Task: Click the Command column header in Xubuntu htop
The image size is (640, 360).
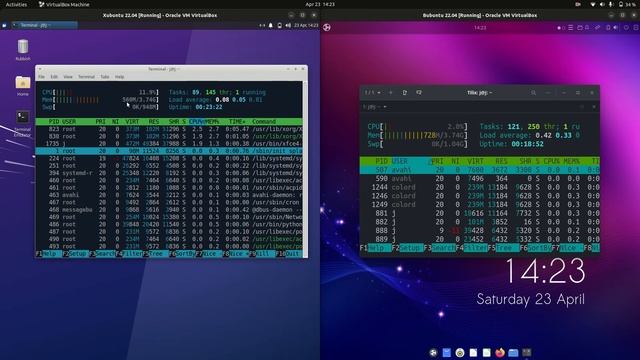Action: coord(264,122)
